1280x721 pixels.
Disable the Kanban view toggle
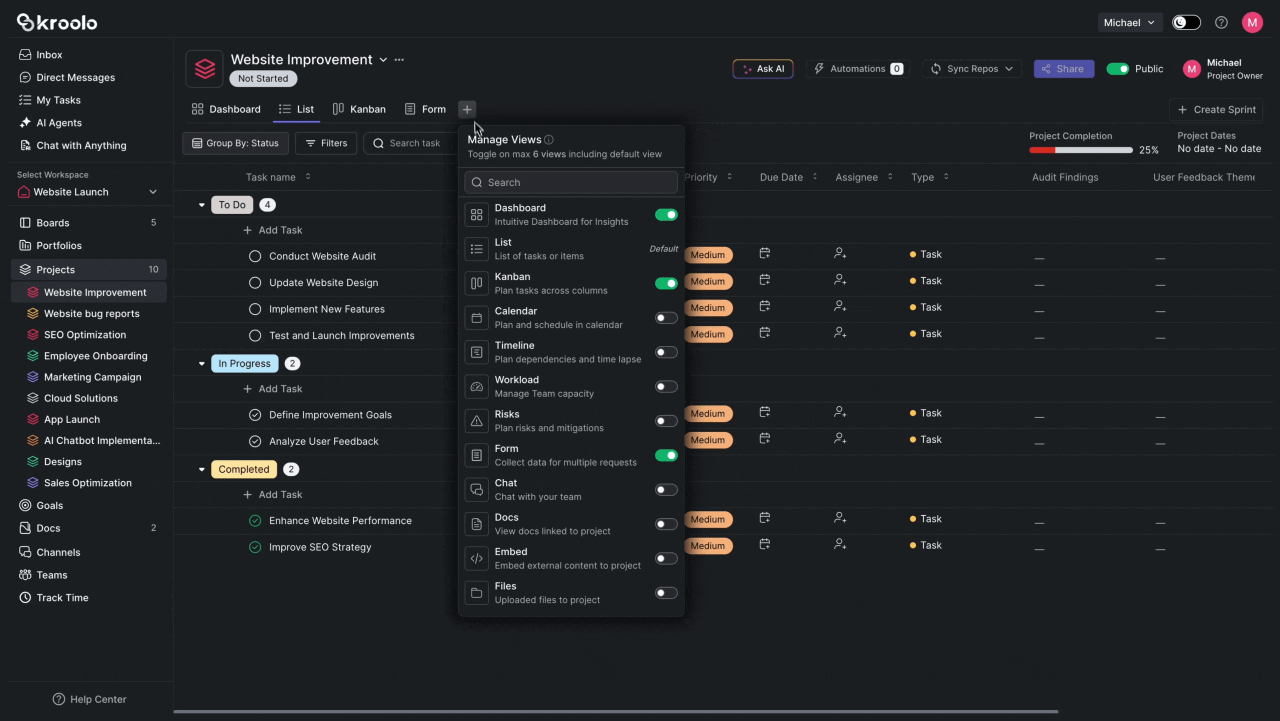click(x=666, y=283)
